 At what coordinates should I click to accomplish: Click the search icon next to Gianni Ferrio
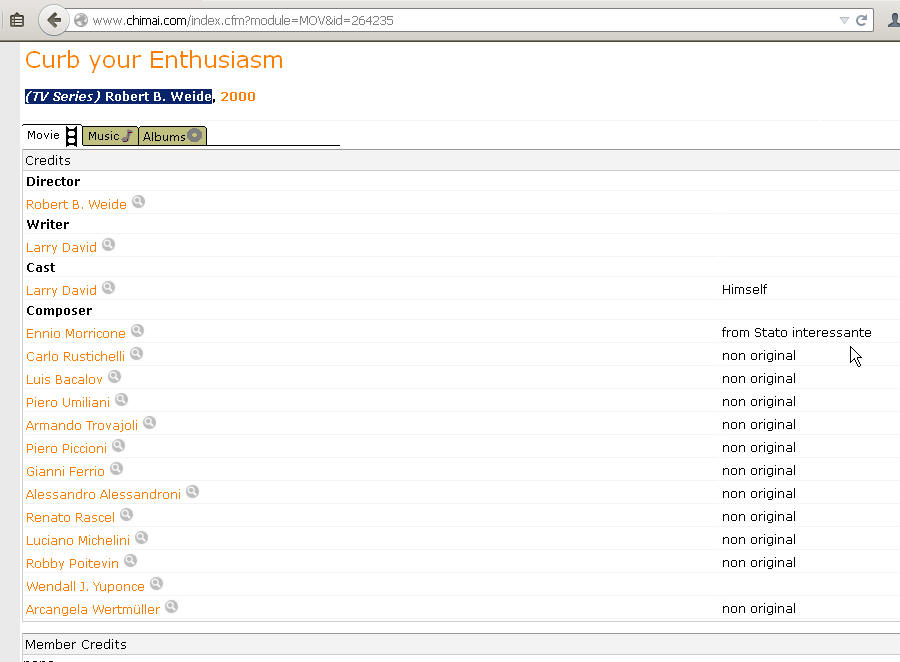[x=116, y=469]
